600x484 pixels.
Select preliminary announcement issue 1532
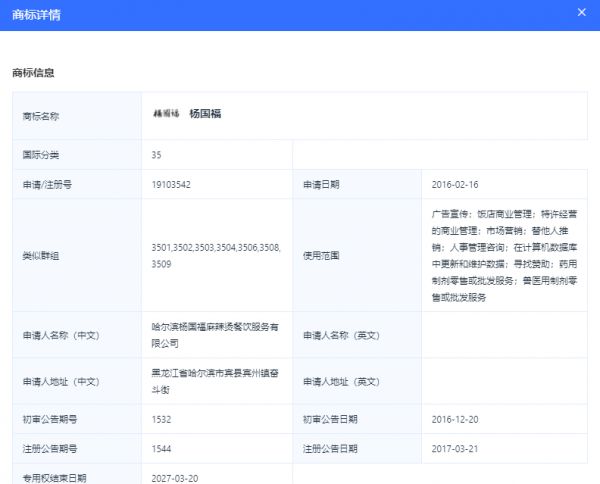click(x=161, y=419)
